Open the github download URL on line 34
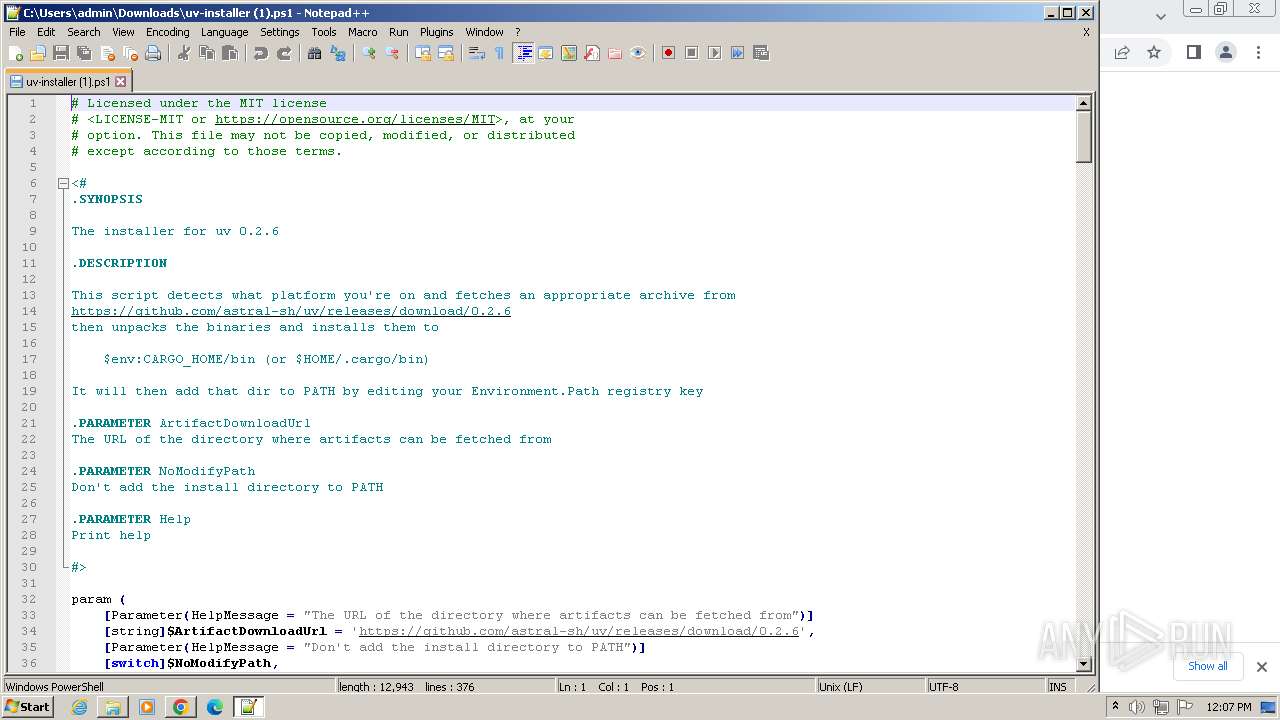1280x720 pixels. pos(579,631)
